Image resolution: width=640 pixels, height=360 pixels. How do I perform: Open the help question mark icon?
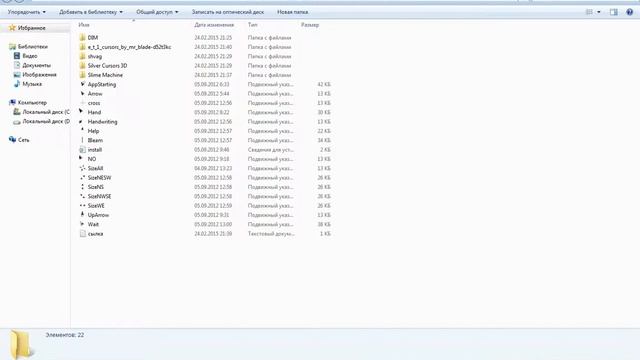coord(629,12)
